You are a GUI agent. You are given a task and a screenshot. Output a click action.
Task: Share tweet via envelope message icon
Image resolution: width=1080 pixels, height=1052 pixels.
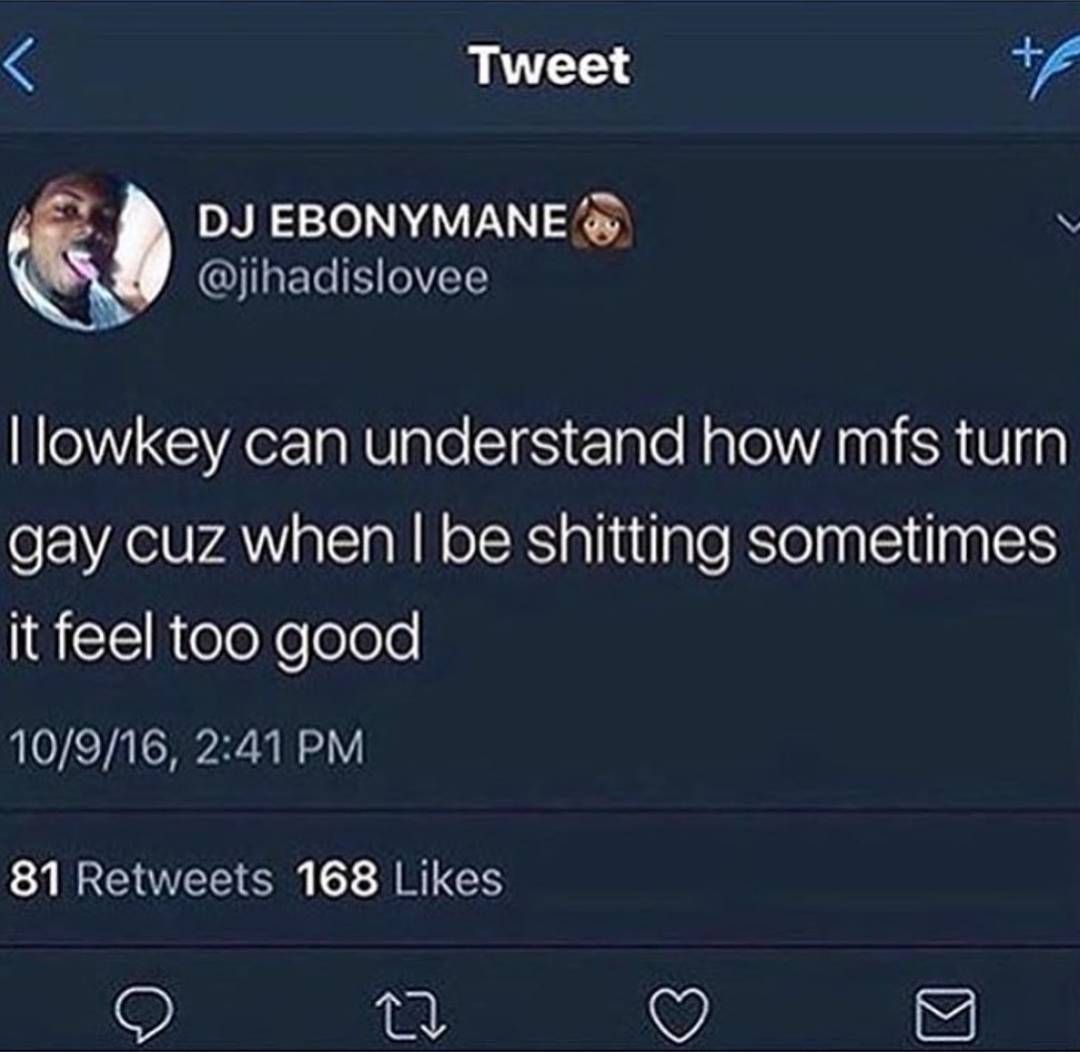pyautogui.click(x=945, y=1014)
